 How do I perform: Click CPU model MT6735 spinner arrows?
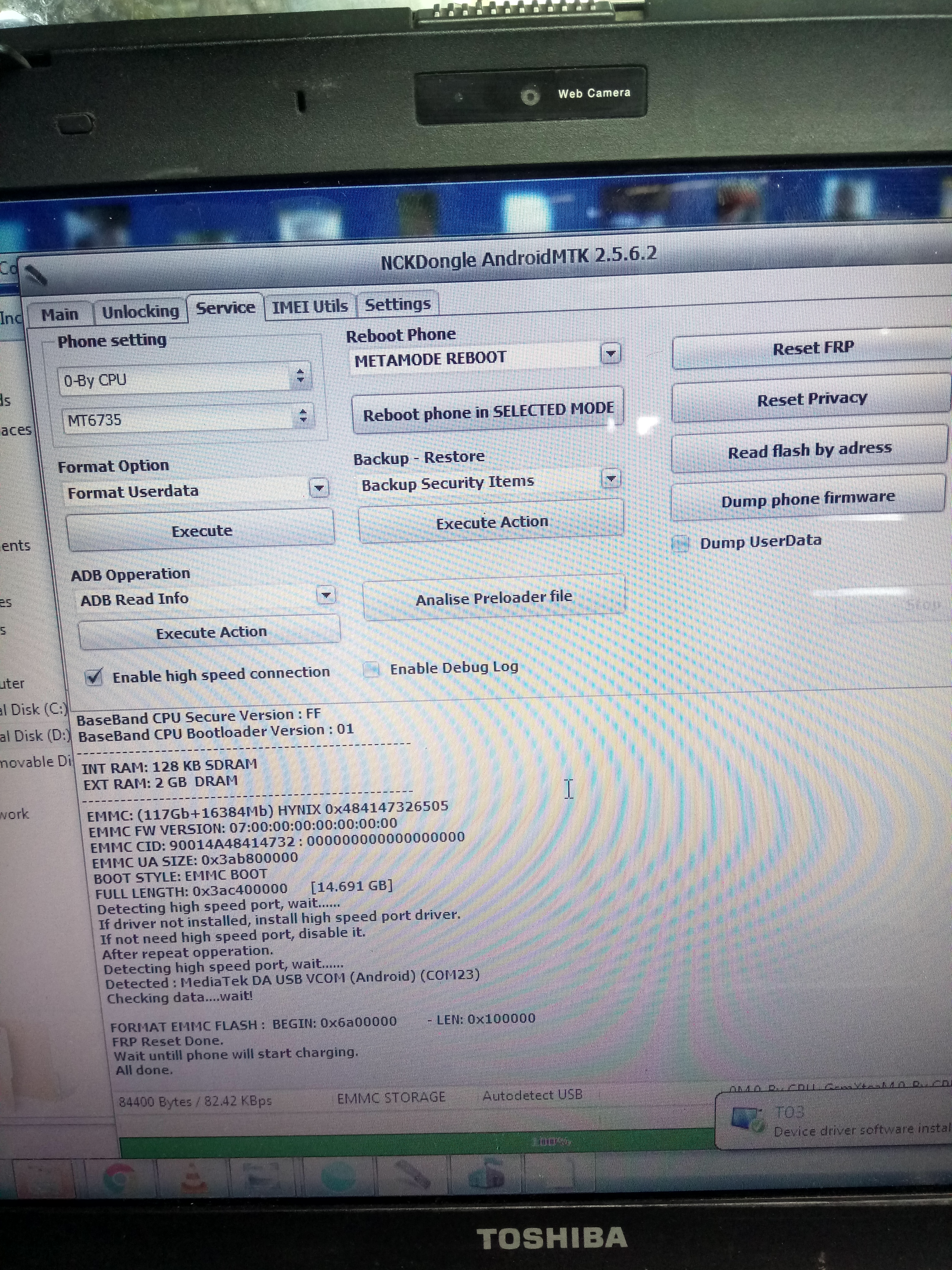303,416
